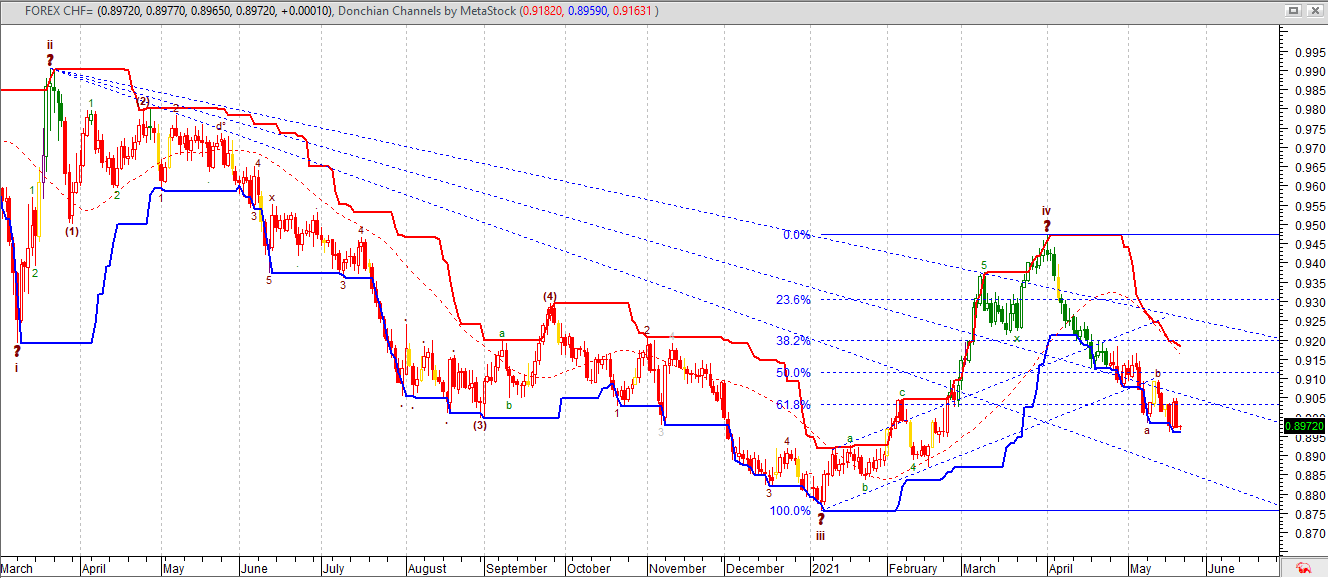Image resolution: width=1328 pixels, height=578 pixels.
Task: Select the Elliott wave label (3)
Action: (x=481, y=426)
